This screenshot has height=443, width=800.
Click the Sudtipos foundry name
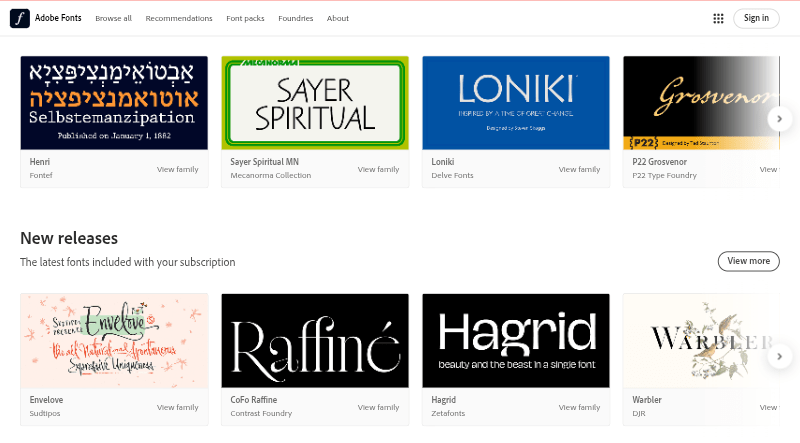45,413
